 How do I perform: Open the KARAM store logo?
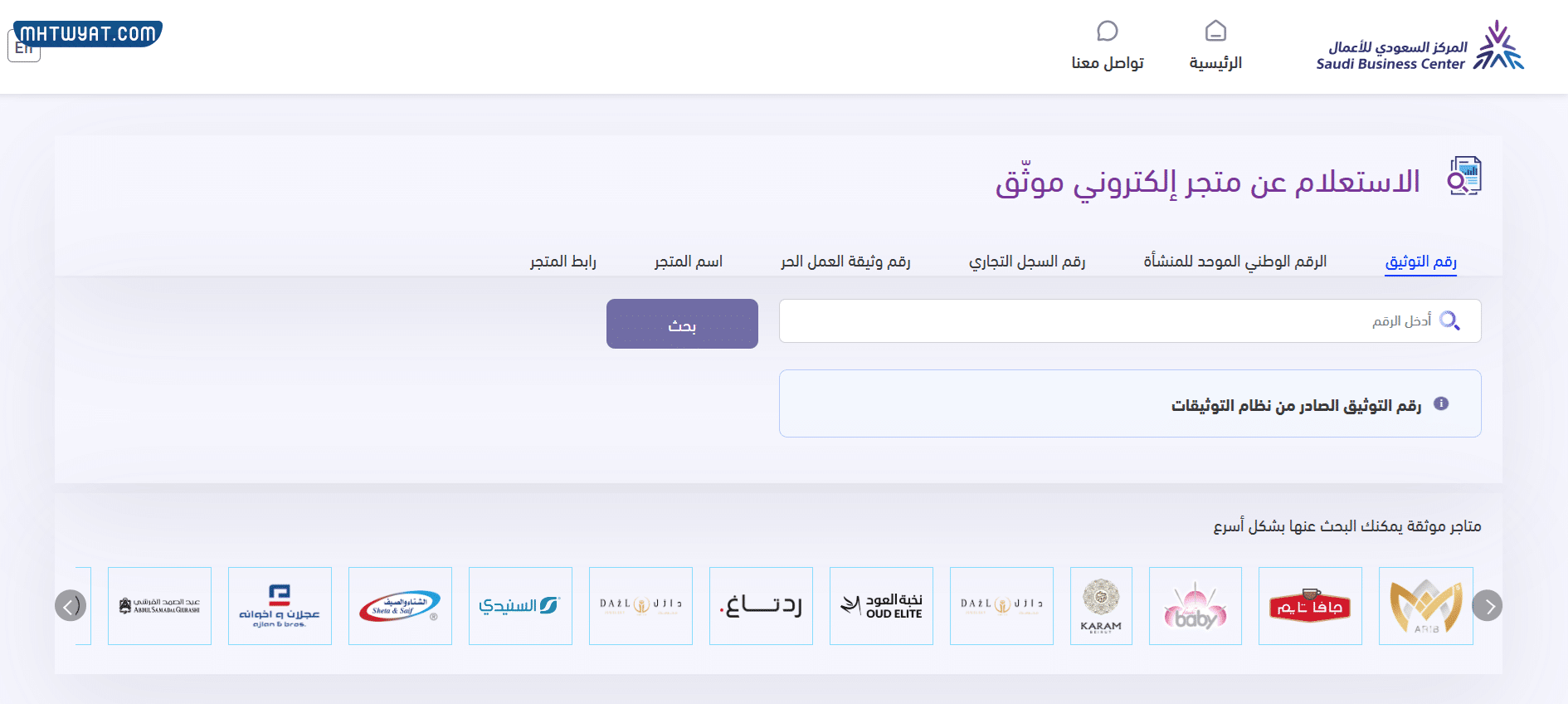pos(1101,606)
